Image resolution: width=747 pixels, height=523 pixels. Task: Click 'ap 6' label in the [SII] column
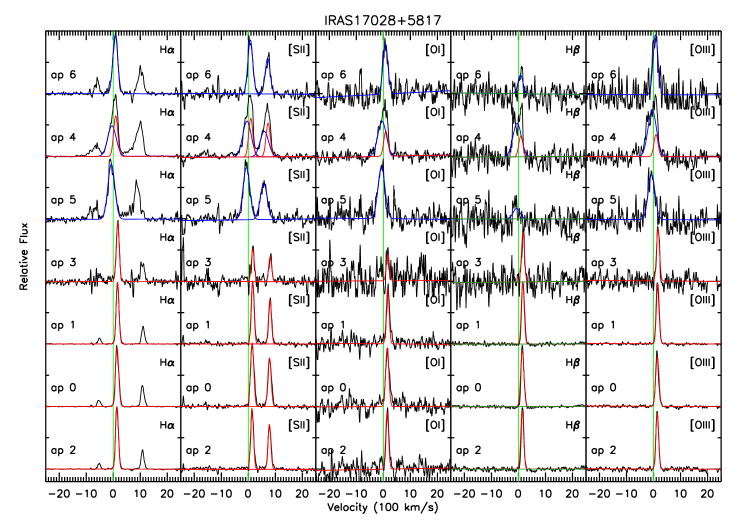point(198,75)
